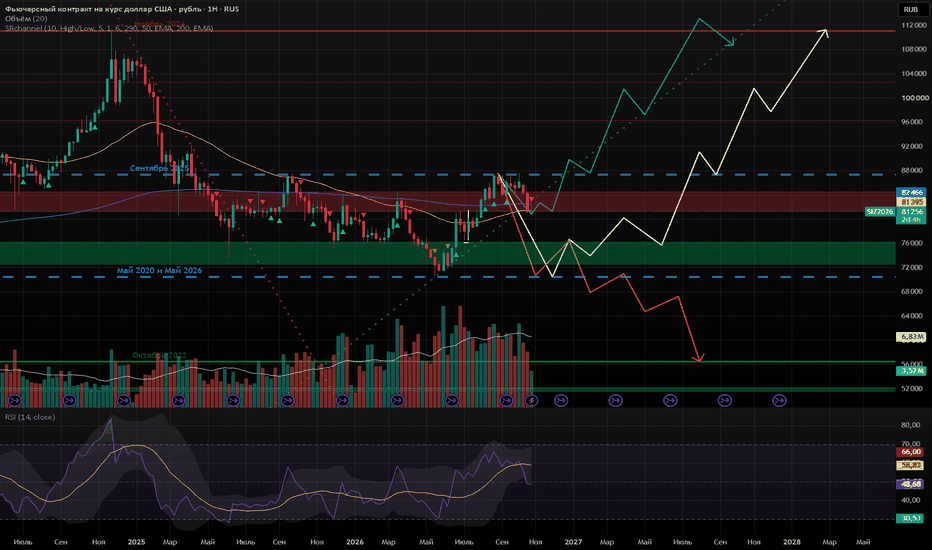This screenshot has width=932, height=550.
Task: Click the red downward forecast arrowhead
Action: 699,358
